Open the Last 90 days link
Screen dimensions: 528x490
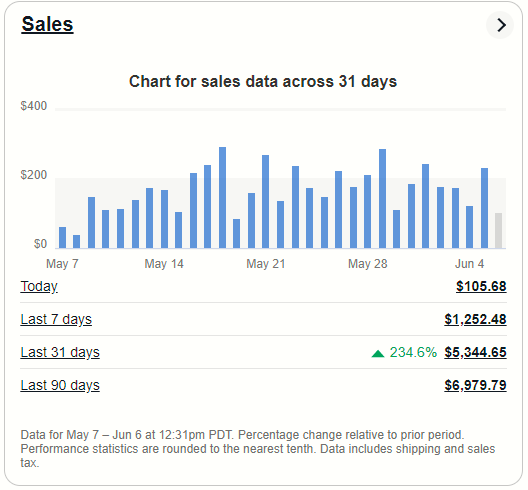pyautogui.click(x=60, y=386)
